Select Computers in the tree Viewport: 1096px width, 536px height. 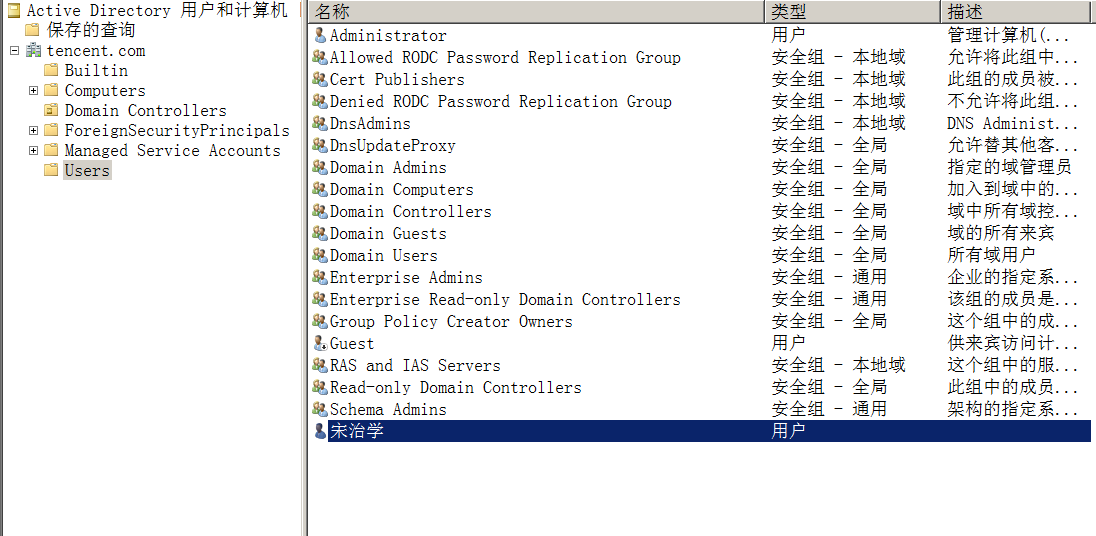point(105,91)
